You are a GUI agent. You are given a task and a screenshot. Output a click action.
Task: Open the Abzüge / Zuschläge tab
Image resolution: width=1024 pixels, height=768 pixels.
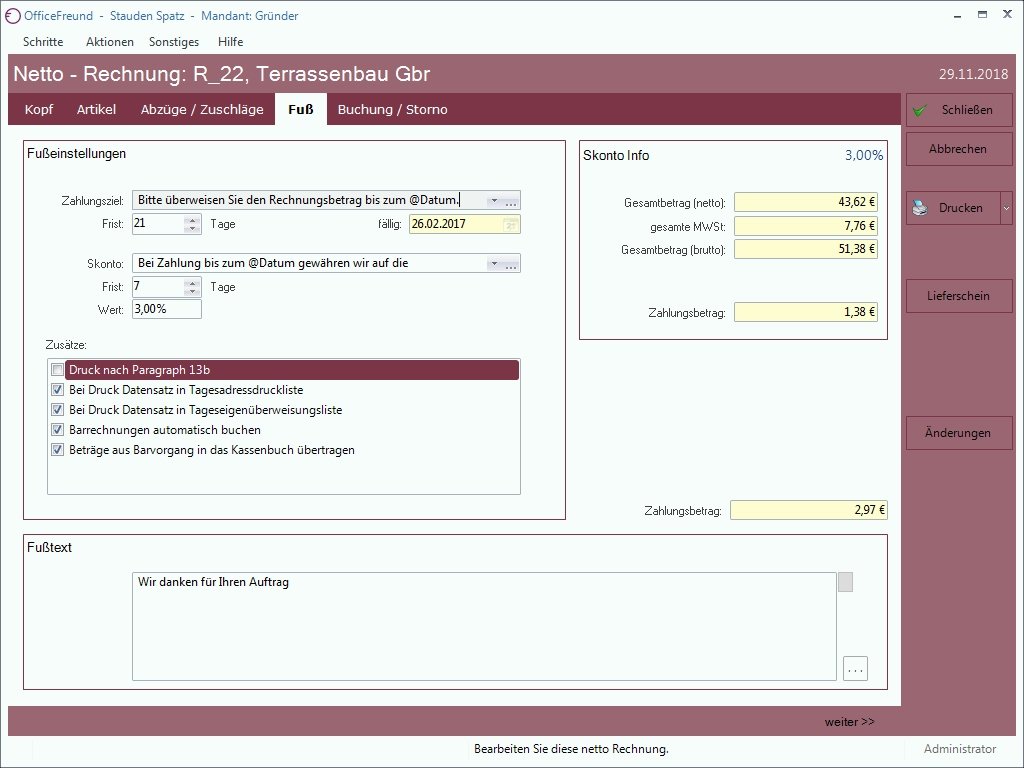coord(202,109)
